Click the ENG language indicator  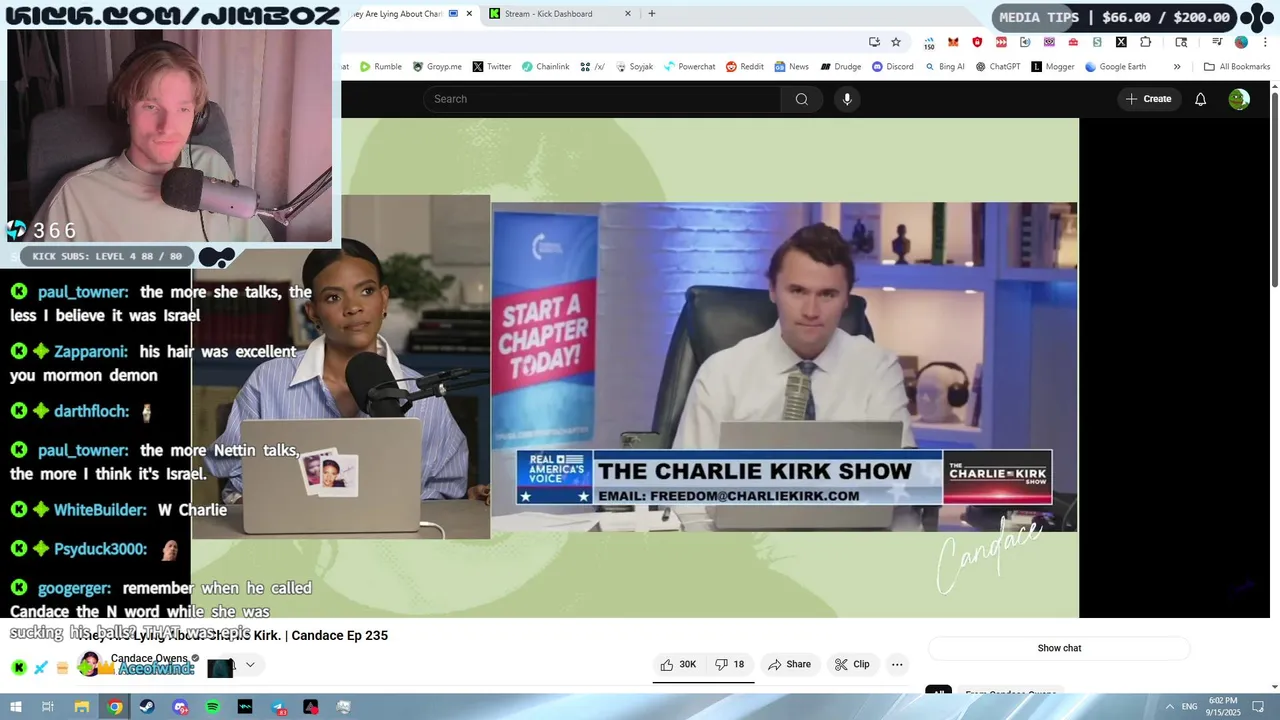(x=1189, y=707)
